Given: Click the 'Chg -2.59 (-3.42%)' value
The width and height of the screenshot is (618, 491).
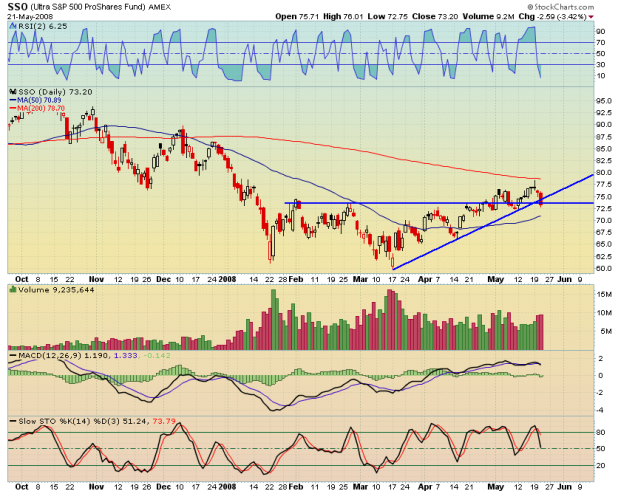Looking at the screenshot, I should [x=553, y=17].
